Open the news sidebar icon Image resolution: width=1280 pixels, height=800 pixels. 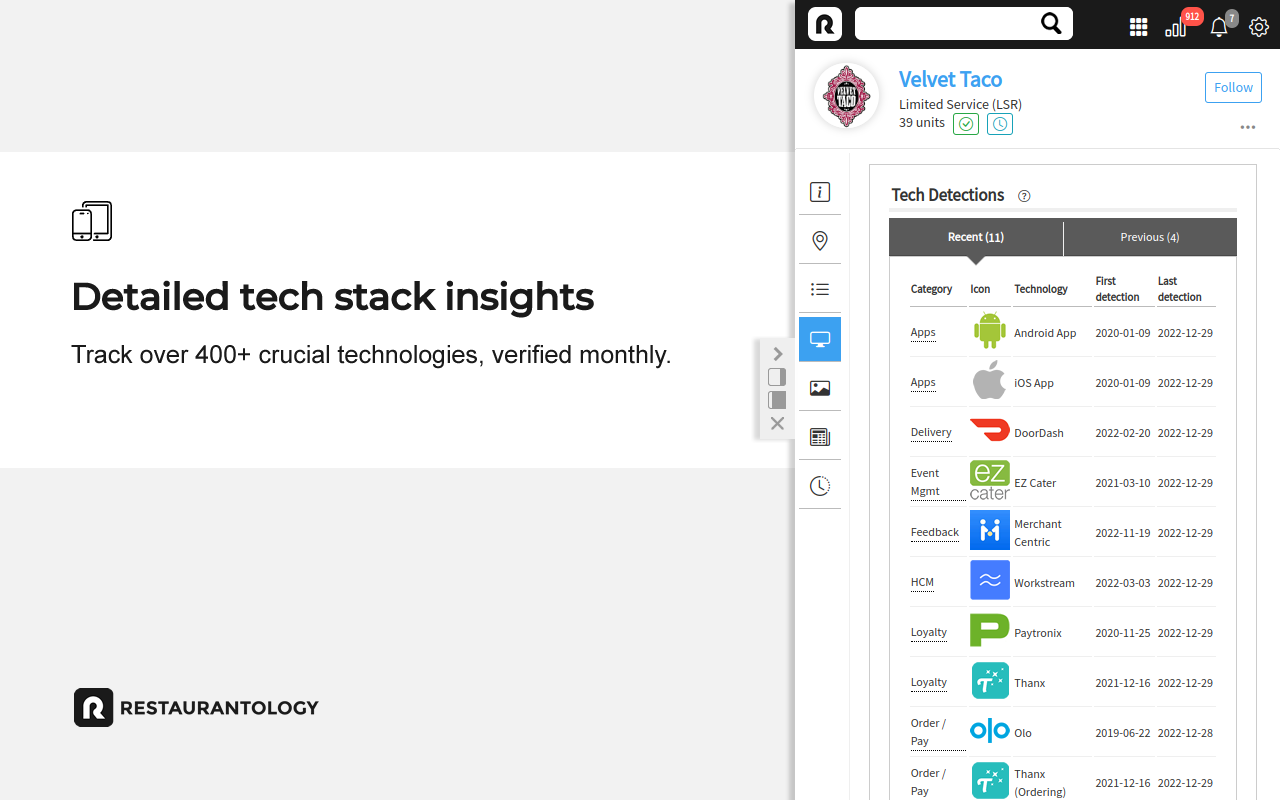(820, 437)
